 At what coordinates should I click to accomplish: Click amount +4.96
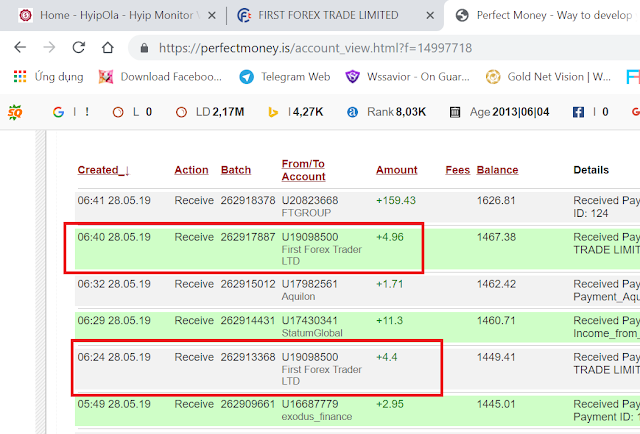390,237
